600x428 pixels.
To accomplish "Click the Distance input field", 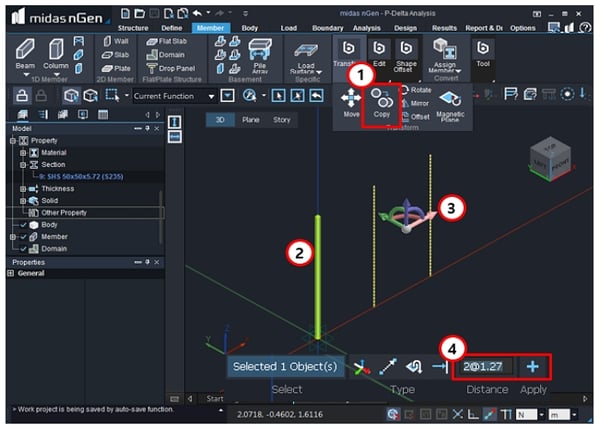I will (484, 366).
